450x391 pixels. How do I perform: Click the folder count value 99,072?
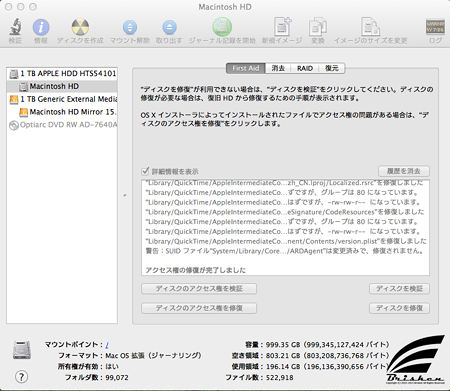[117, 378]
